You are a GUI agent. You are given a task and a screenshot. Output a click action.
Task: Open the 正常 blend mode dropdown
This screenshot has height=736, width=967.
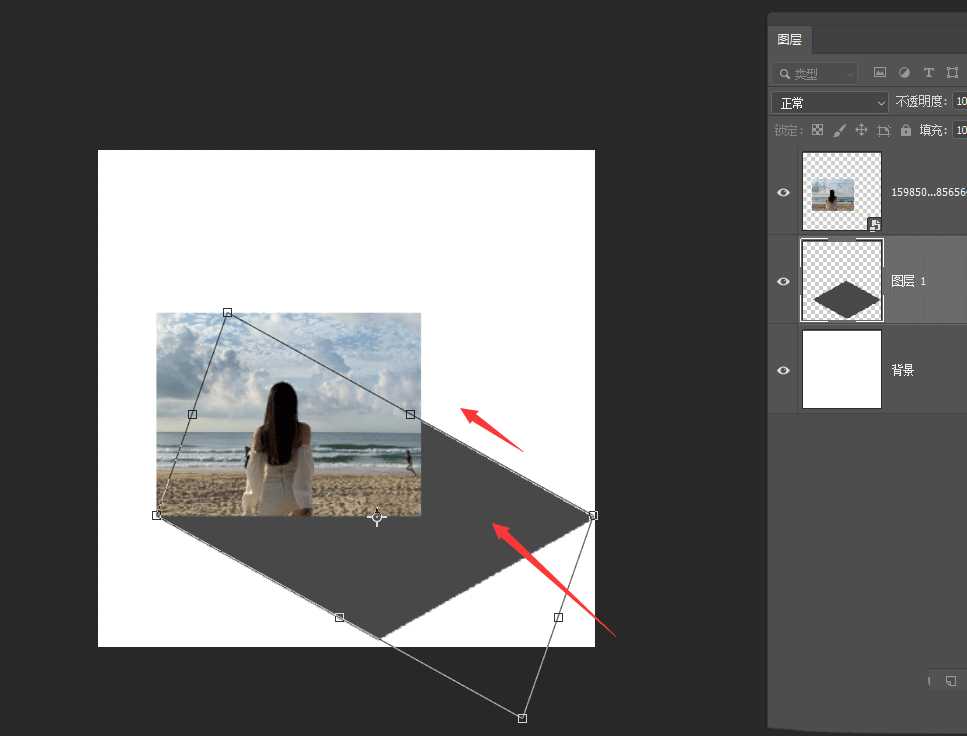coord(829,103)
